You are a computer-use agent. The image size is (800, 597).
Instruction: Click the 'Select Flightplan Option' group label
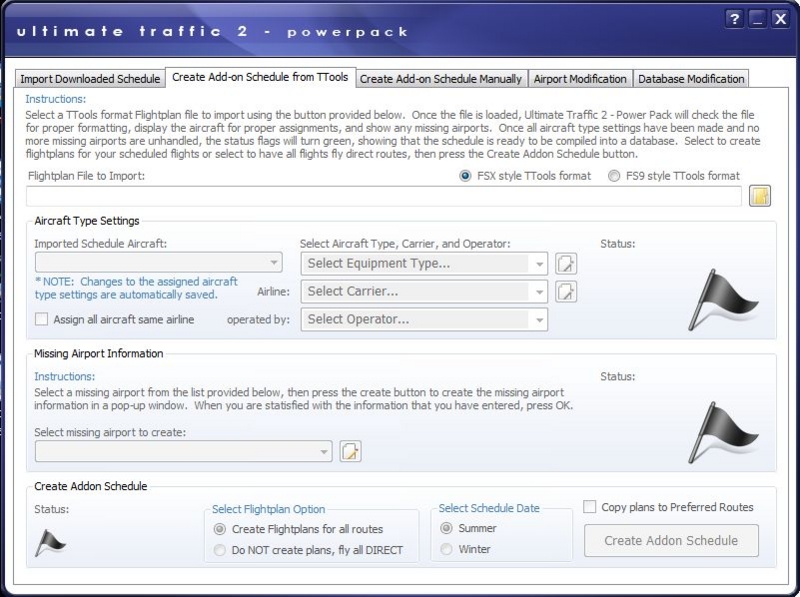(268, 509)
